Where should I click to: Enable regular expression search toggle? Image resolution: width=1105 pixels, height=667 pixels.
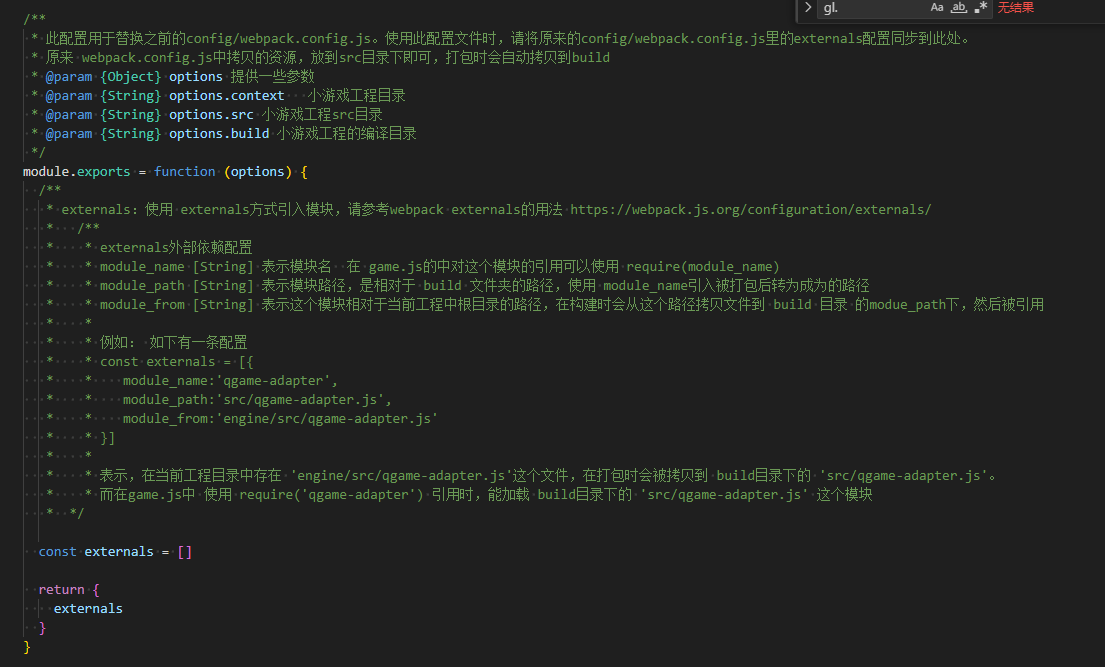click(x=981, y=8)
